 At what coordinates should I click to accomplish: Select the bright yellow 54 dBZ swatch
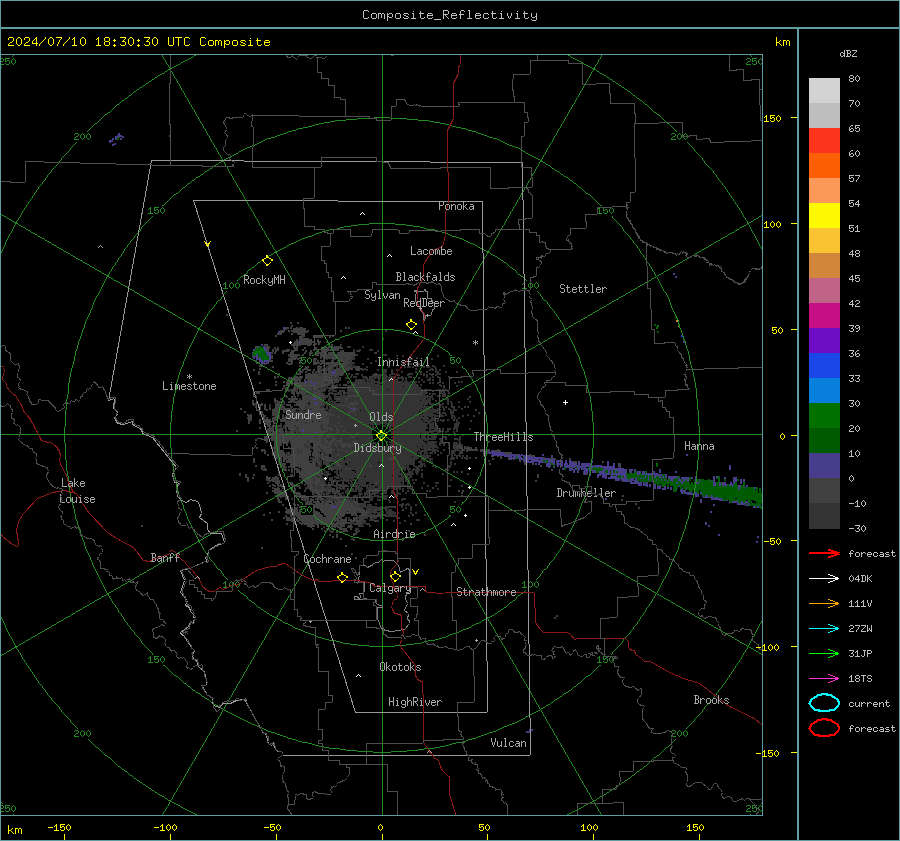(x=824, y=216)
